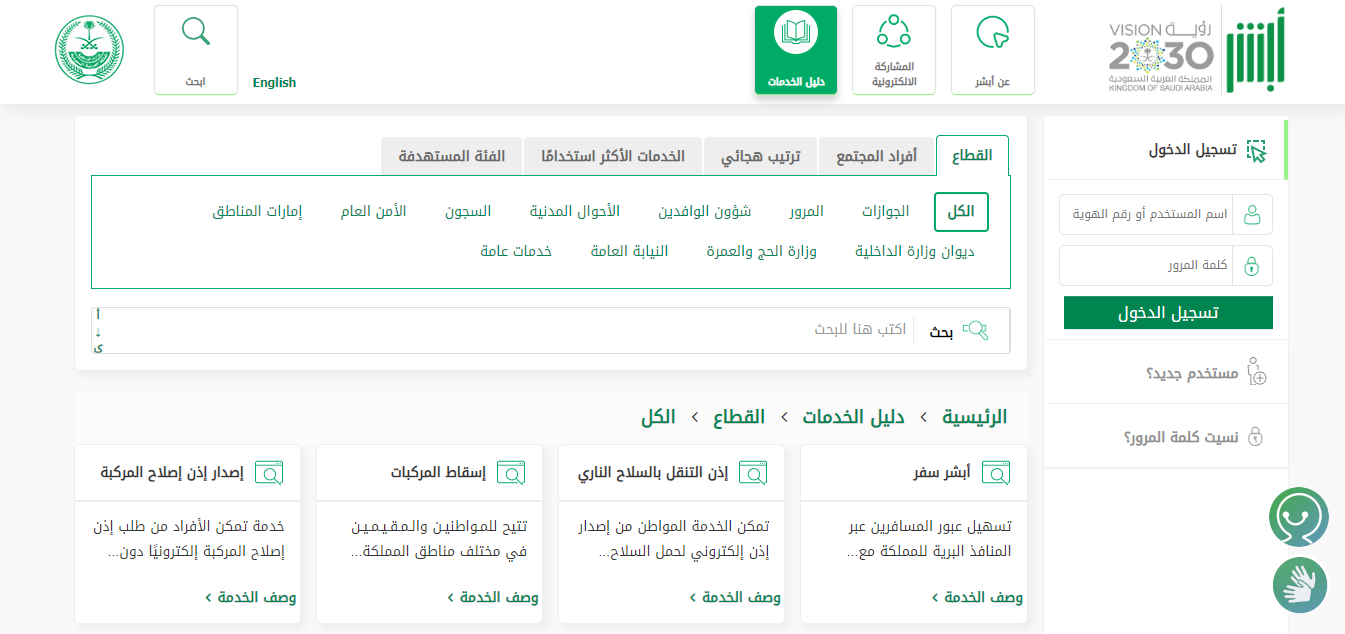
Task: Switch to Alphabetical Order (ترتيب هجائي) tab
Action: coord(760,157)
